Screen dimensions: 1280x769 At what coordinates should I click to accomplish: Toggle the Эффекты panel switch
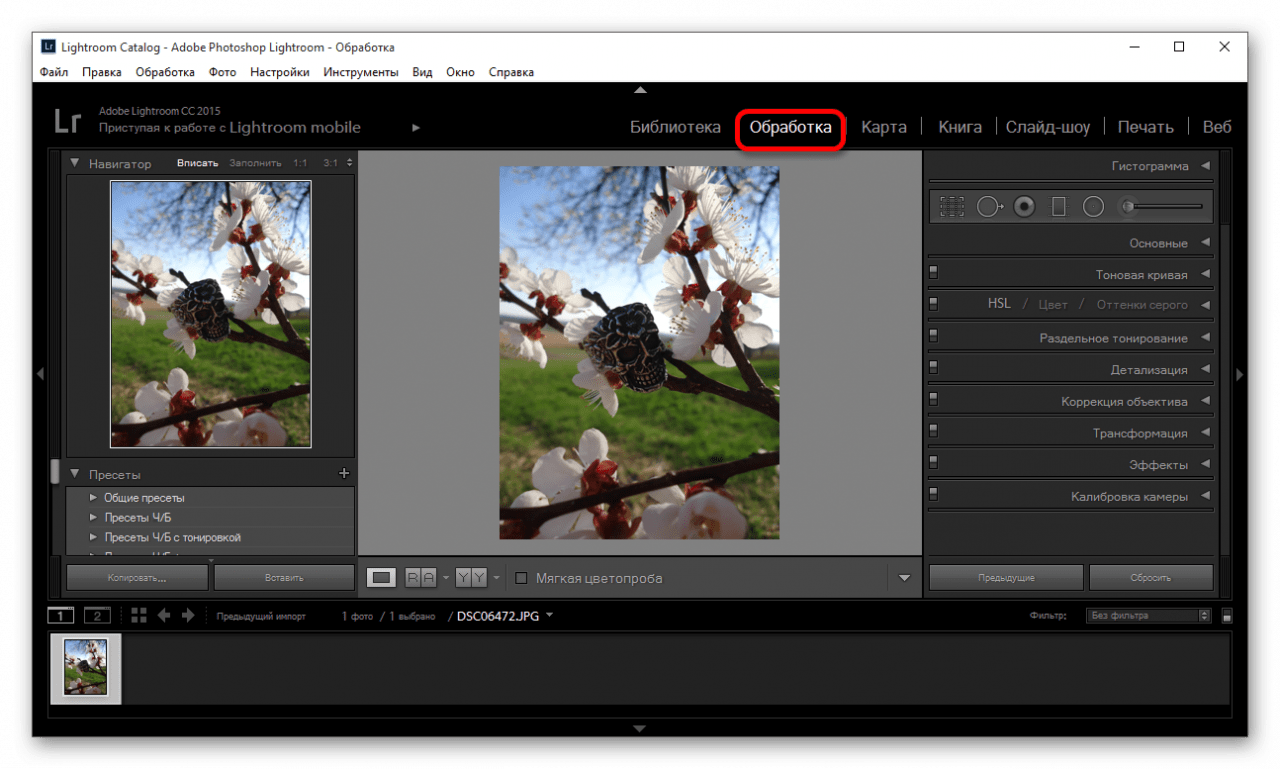tap(933, 463)
